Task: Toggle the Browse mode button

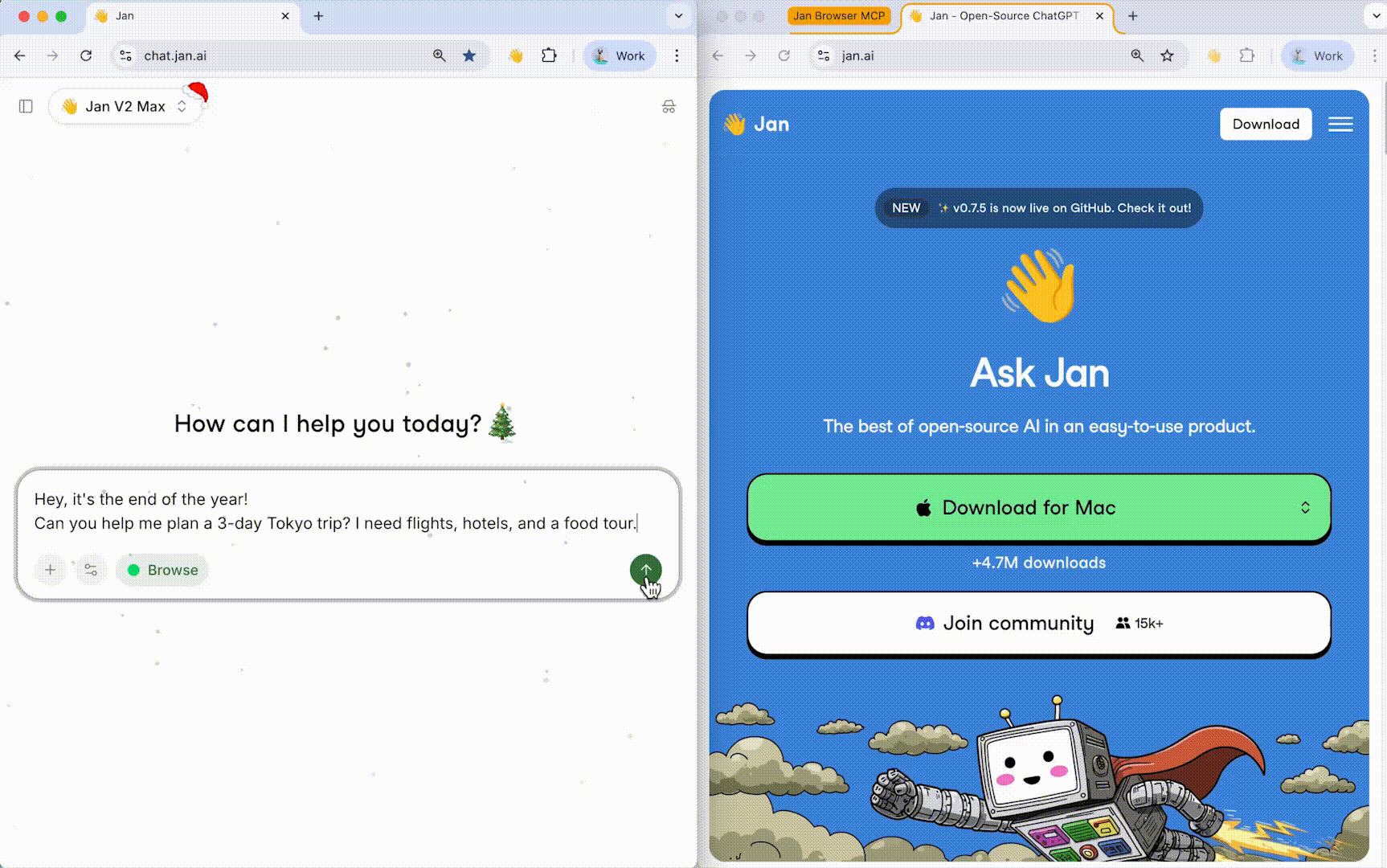Action: tap(162, 570)
